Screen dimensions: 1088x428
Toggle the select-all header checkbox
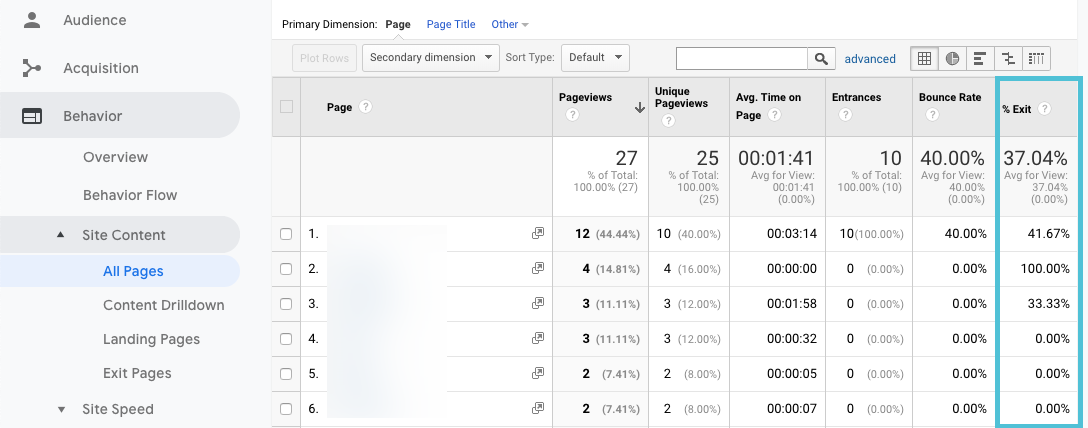[x=287, y=107]
